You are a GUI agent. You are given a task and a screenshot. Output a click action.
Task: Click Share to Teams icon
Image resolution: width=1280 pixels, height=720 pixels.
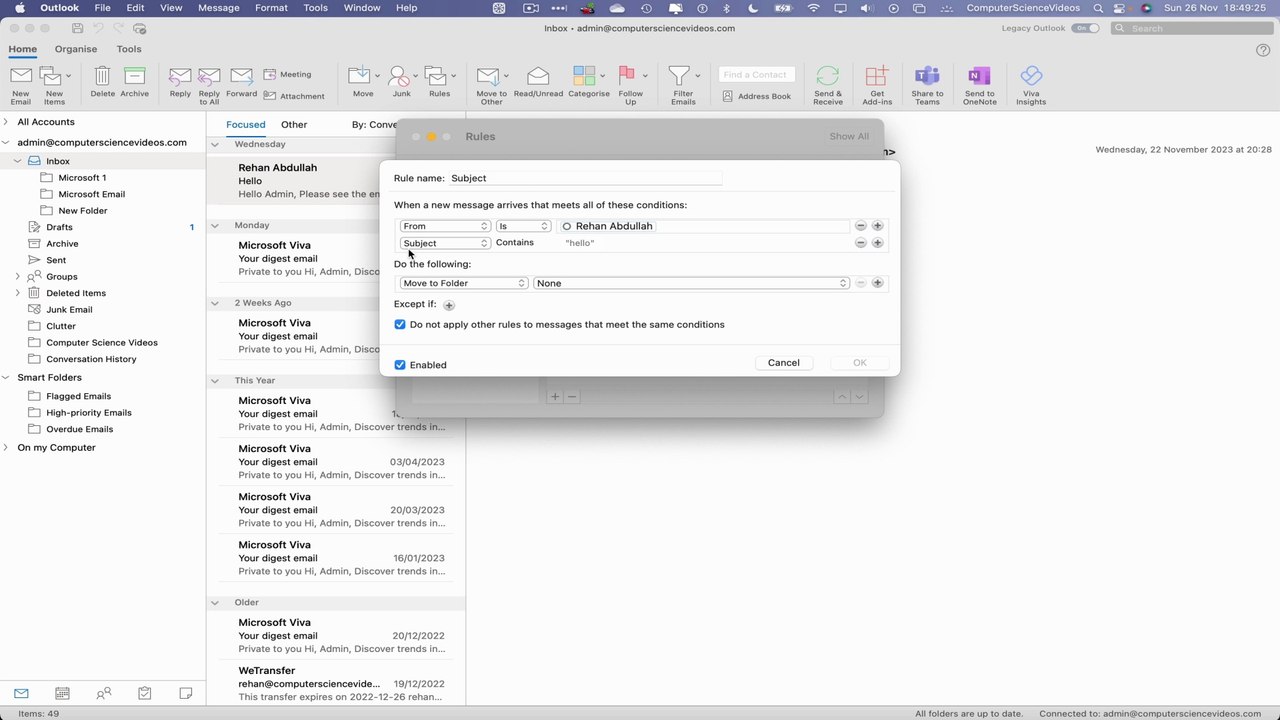[x=927, y=77]
